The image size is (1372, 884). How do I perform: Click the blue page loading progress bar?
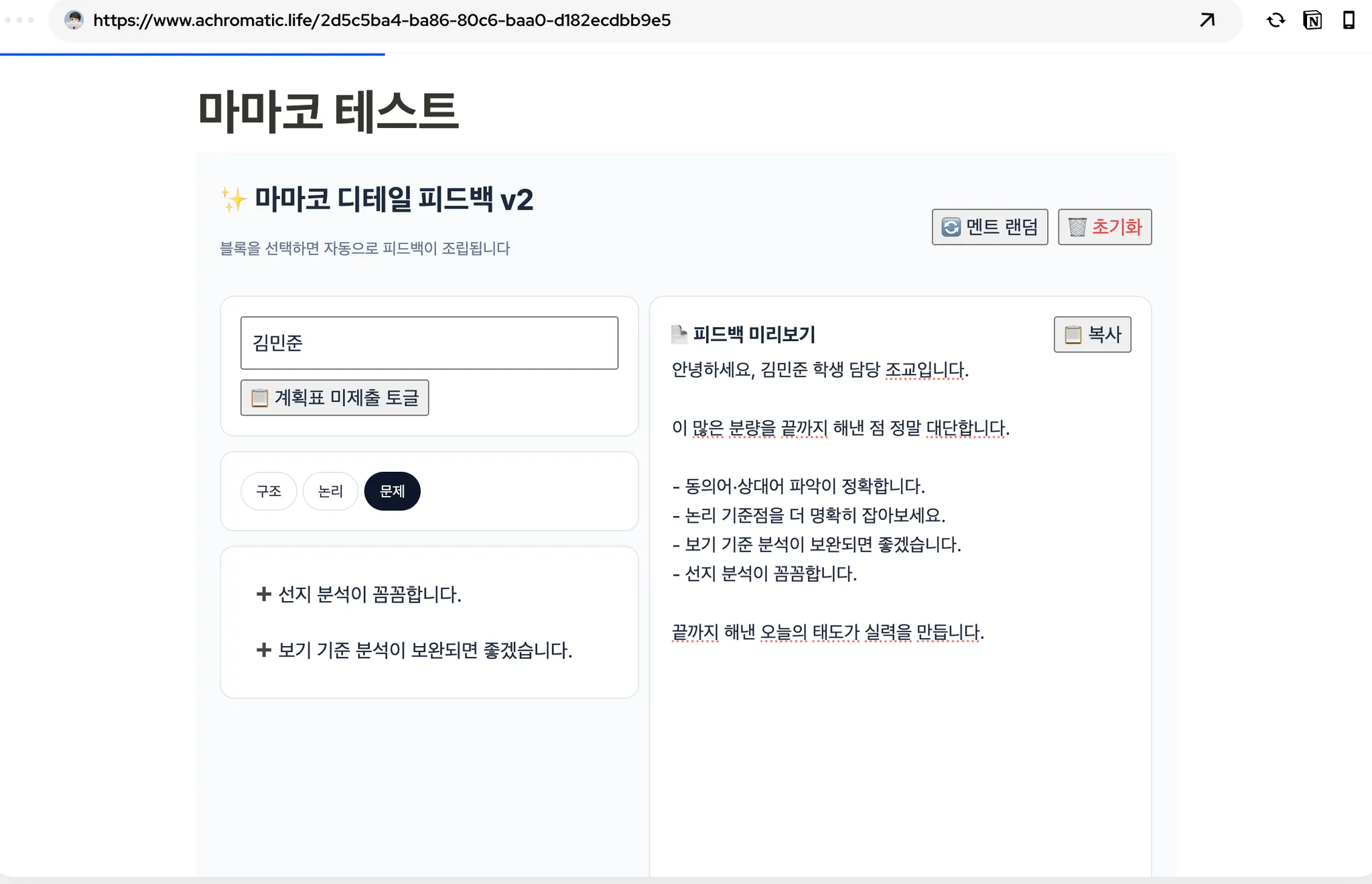point(192,54)
